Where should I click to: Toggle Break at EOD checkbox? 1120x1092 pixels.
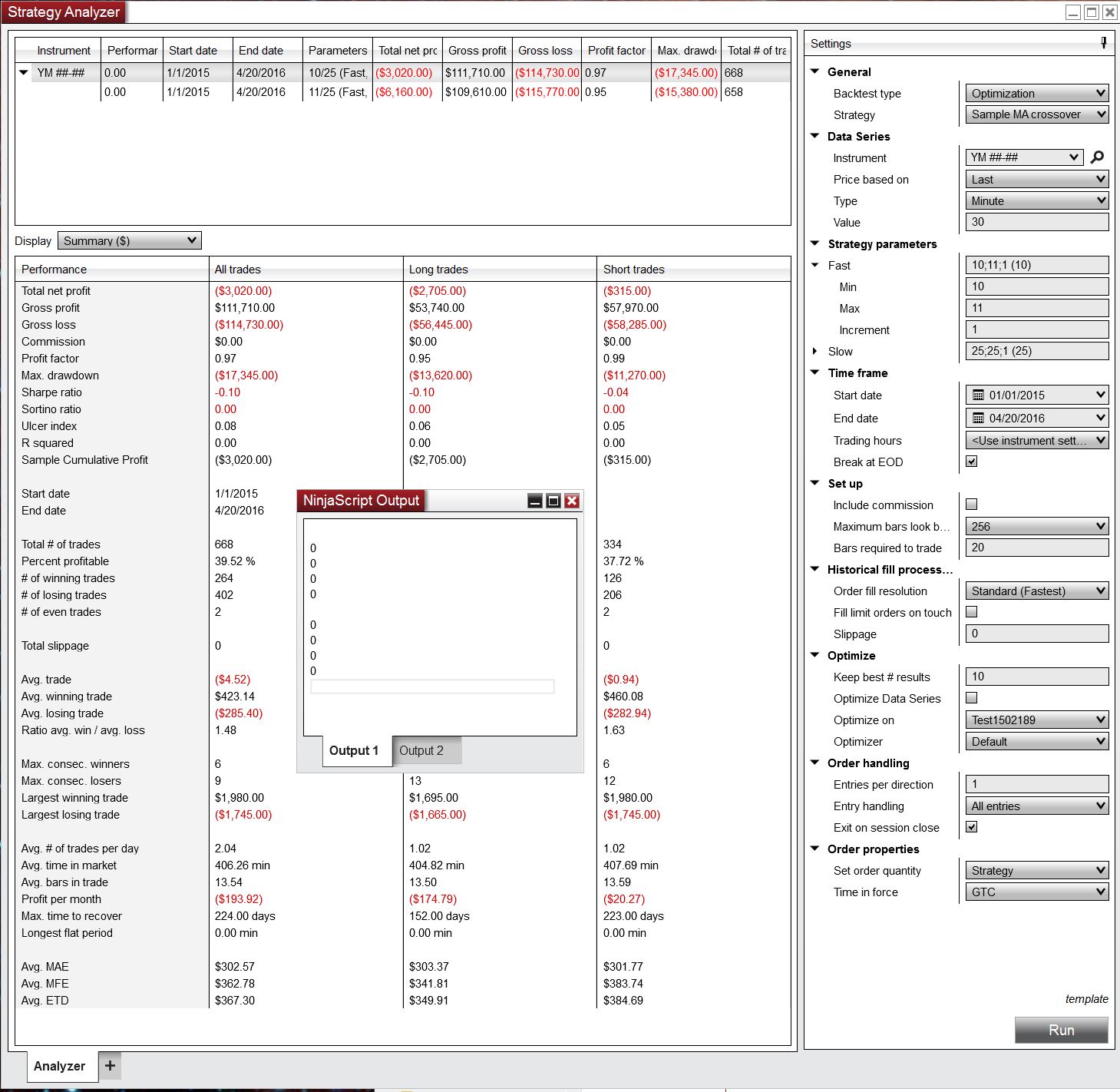(x=972, y=462)
